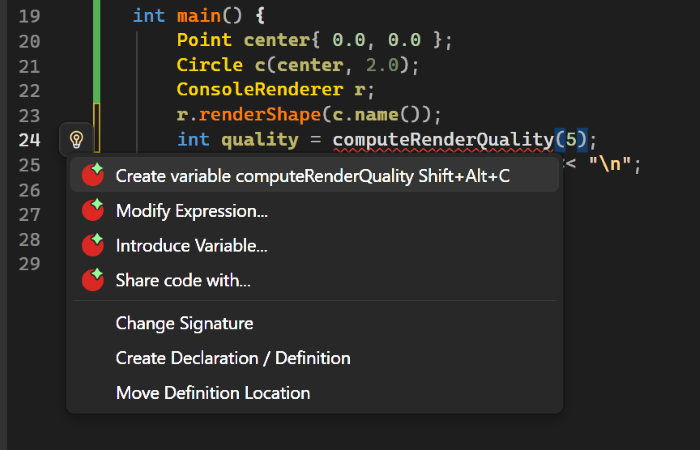
Task: Click the tomato icon next to Share code with
Action: 93,280
